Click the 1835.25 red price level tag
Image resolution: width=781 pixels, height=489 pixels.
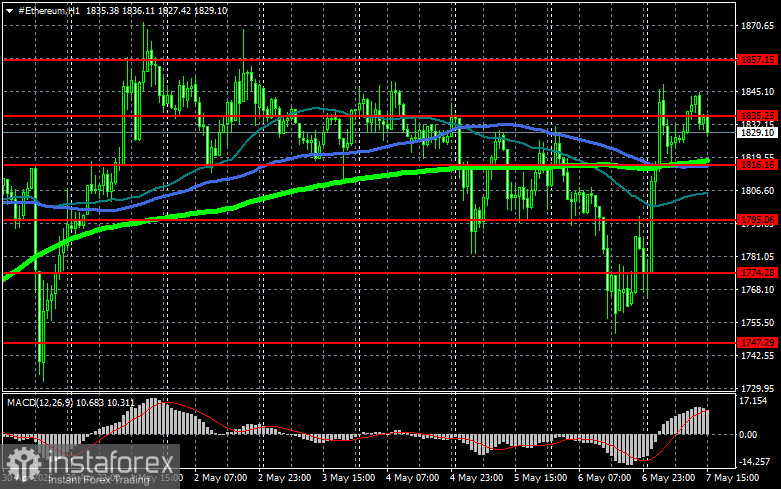[756, 116]
